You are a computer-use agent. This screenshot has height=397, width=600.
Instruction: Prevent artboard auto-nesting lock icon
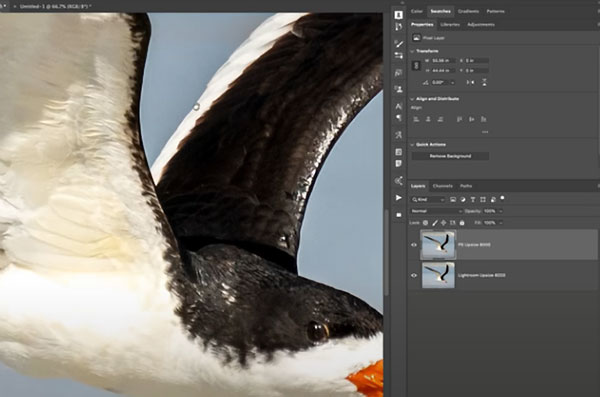[x=453, y=222]
